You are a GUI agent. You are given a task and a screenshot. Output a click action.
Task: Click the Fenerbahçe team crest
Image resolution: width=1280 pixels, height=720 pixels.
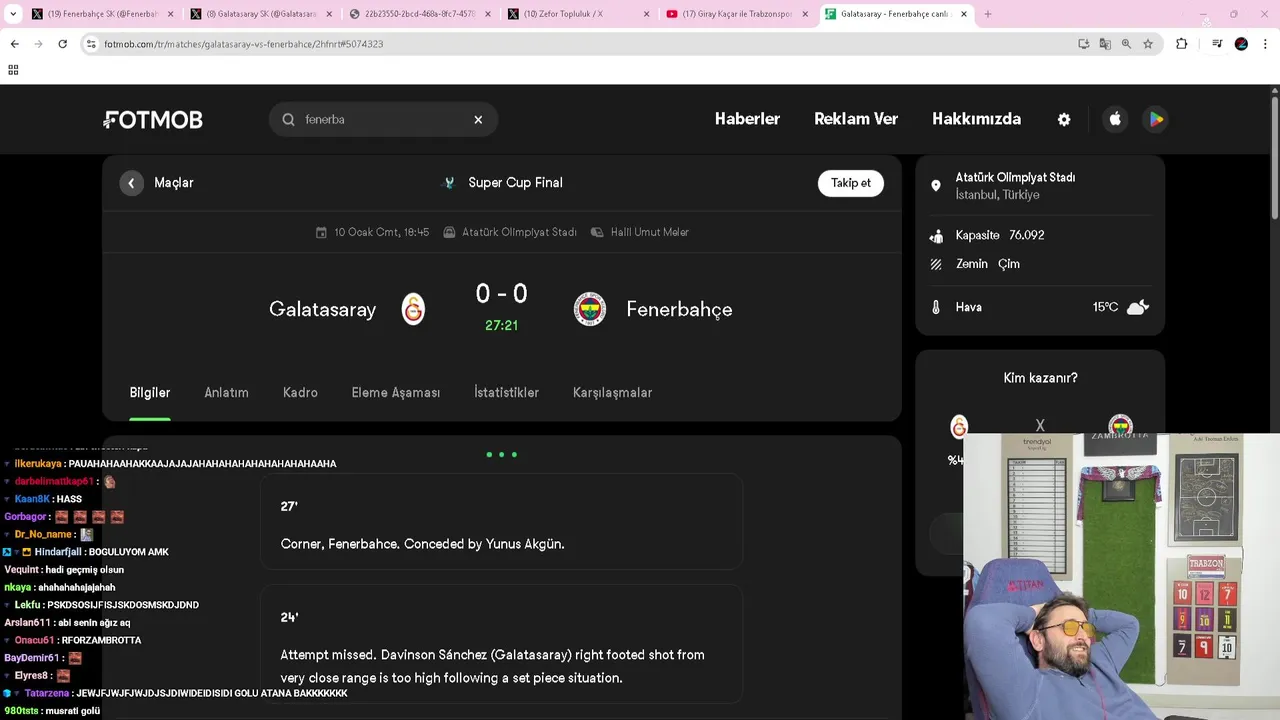coord(590,309)
